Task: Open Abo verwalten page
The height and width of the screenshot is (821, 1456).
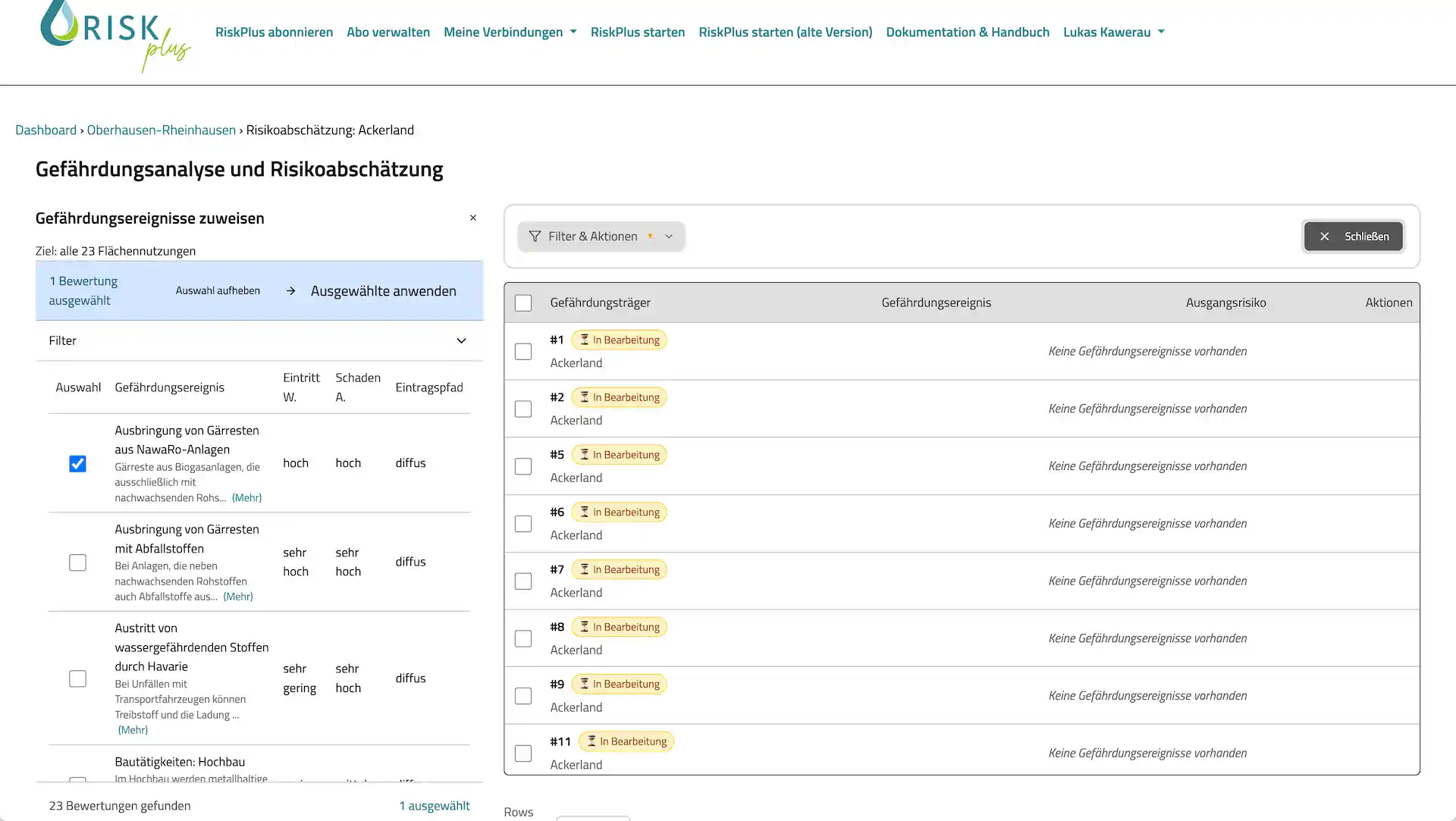Action: [388, 32]
